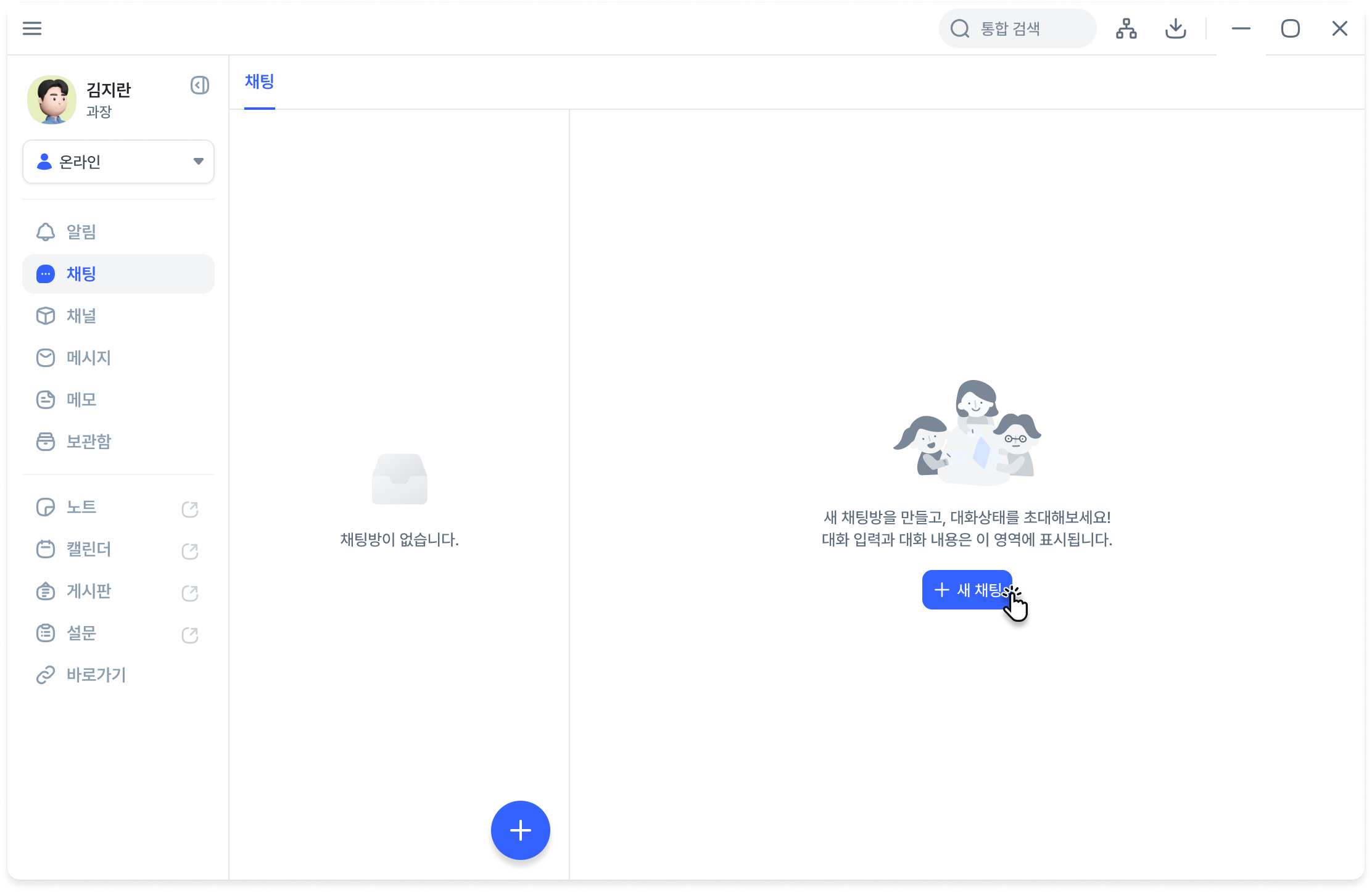Open 게시판 board item
Viewport: 1372px width, 892px height.
(x=88, y=591)
